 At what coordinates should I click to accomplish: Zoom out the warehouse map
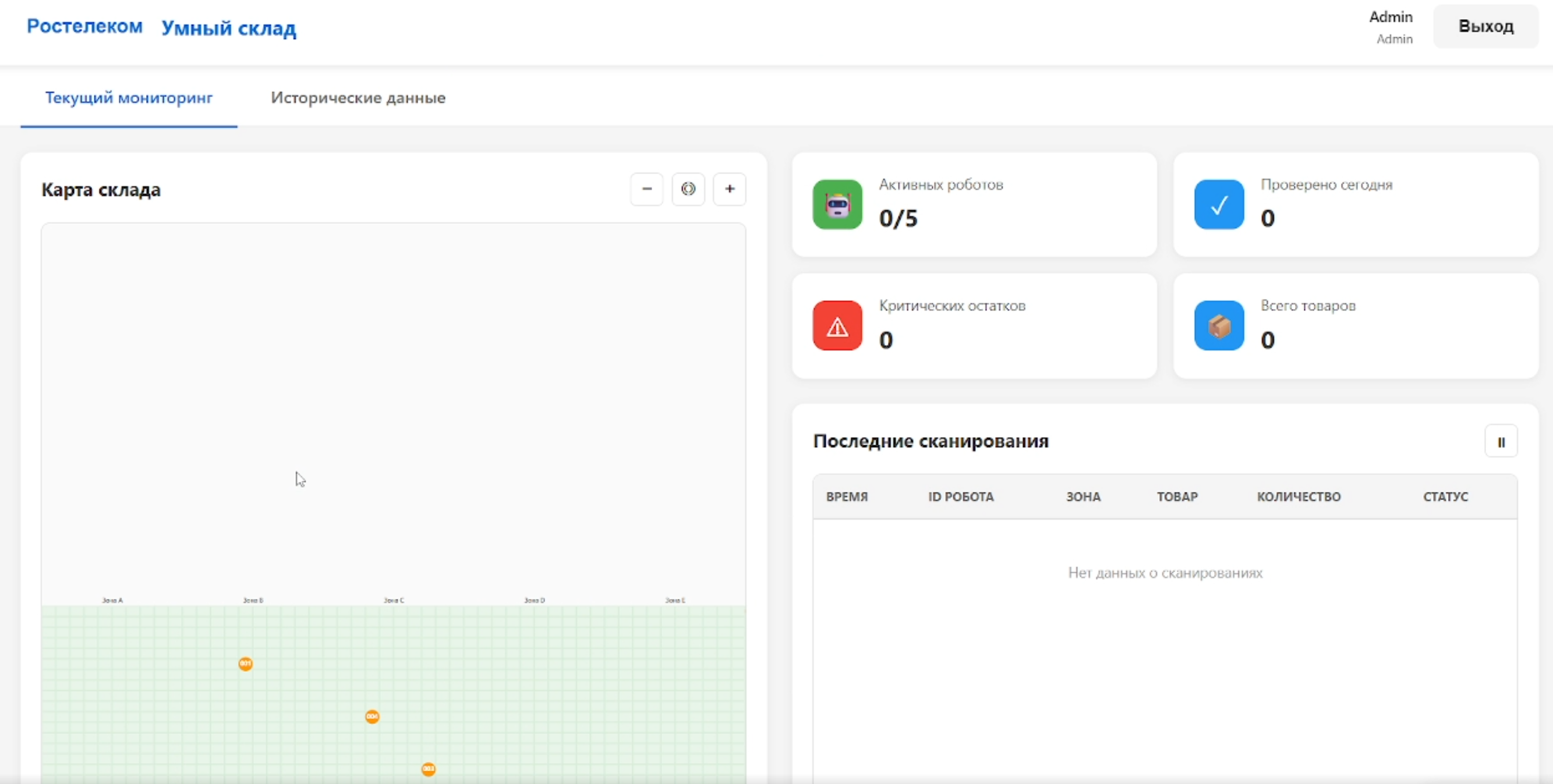pos(646,189)
